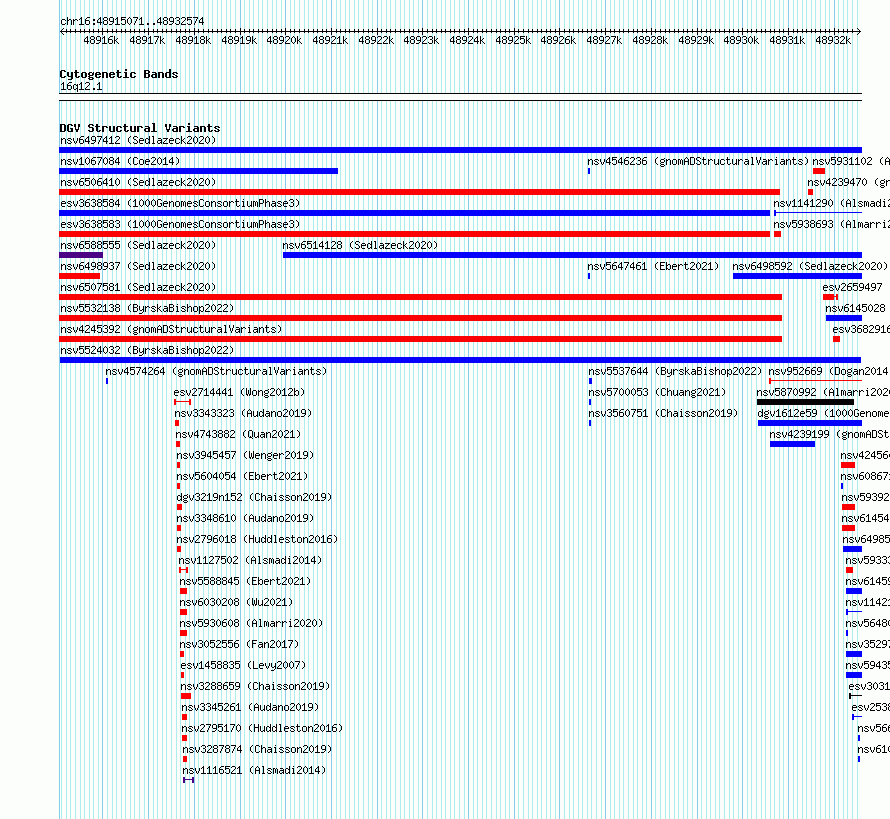This screenshot has height=819, width=890.
Task: Click nsv6145028 variant label
Action: (855, 308)
